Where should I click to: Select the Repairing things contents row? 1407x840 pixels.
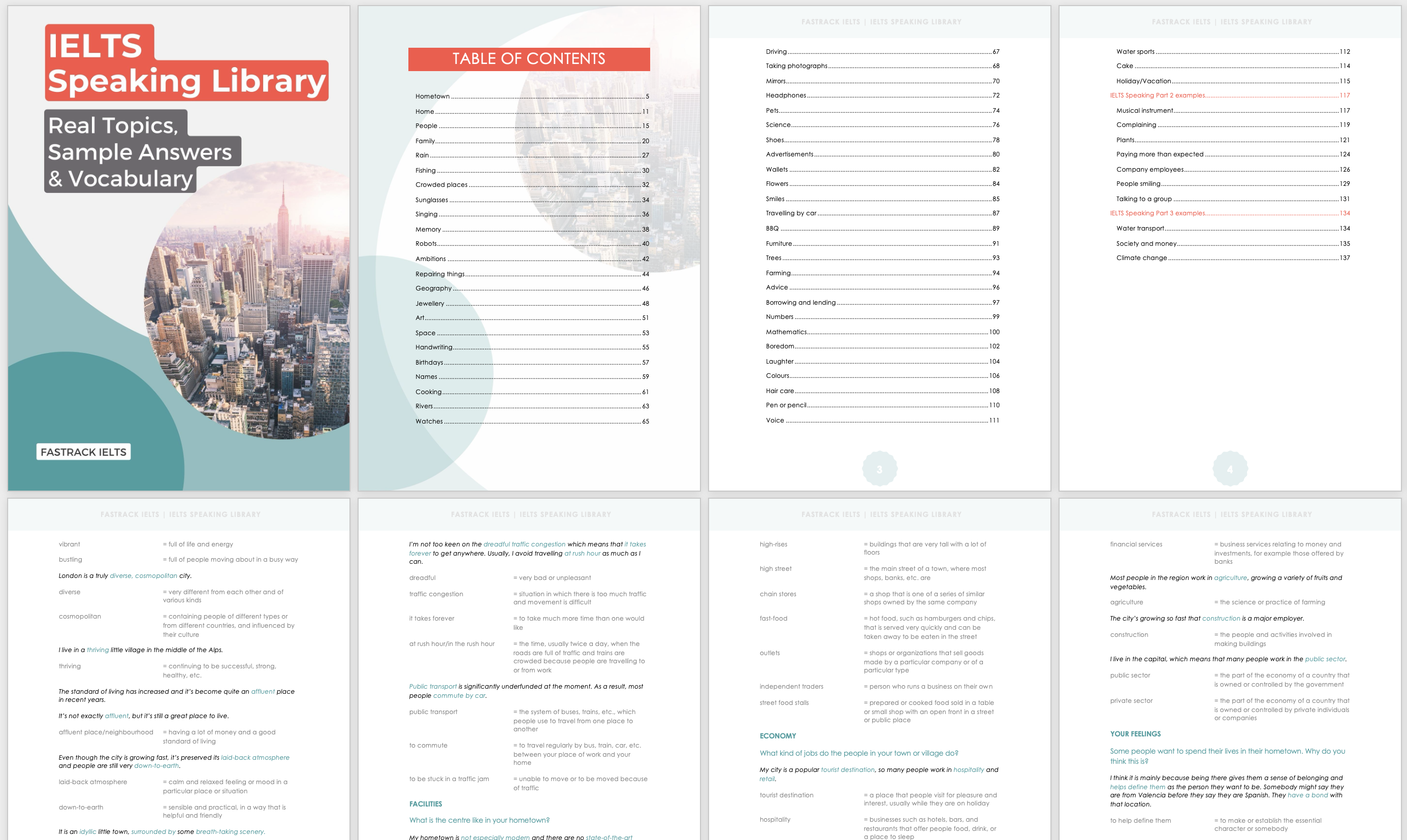[532, 274]
